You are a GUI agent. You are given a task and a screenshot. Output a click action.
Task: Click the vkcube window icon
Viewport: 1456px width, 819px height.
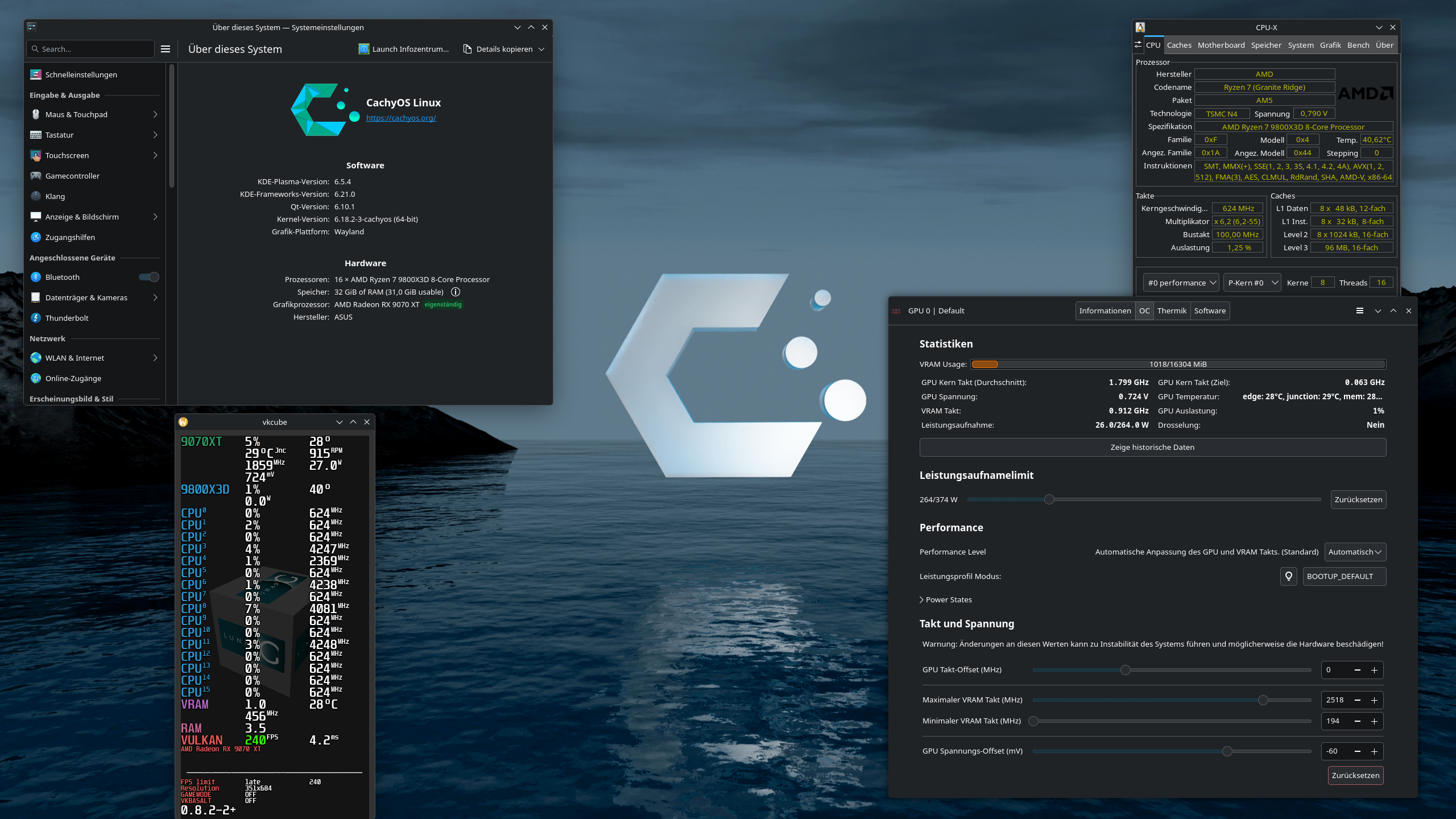pos(183,422)
